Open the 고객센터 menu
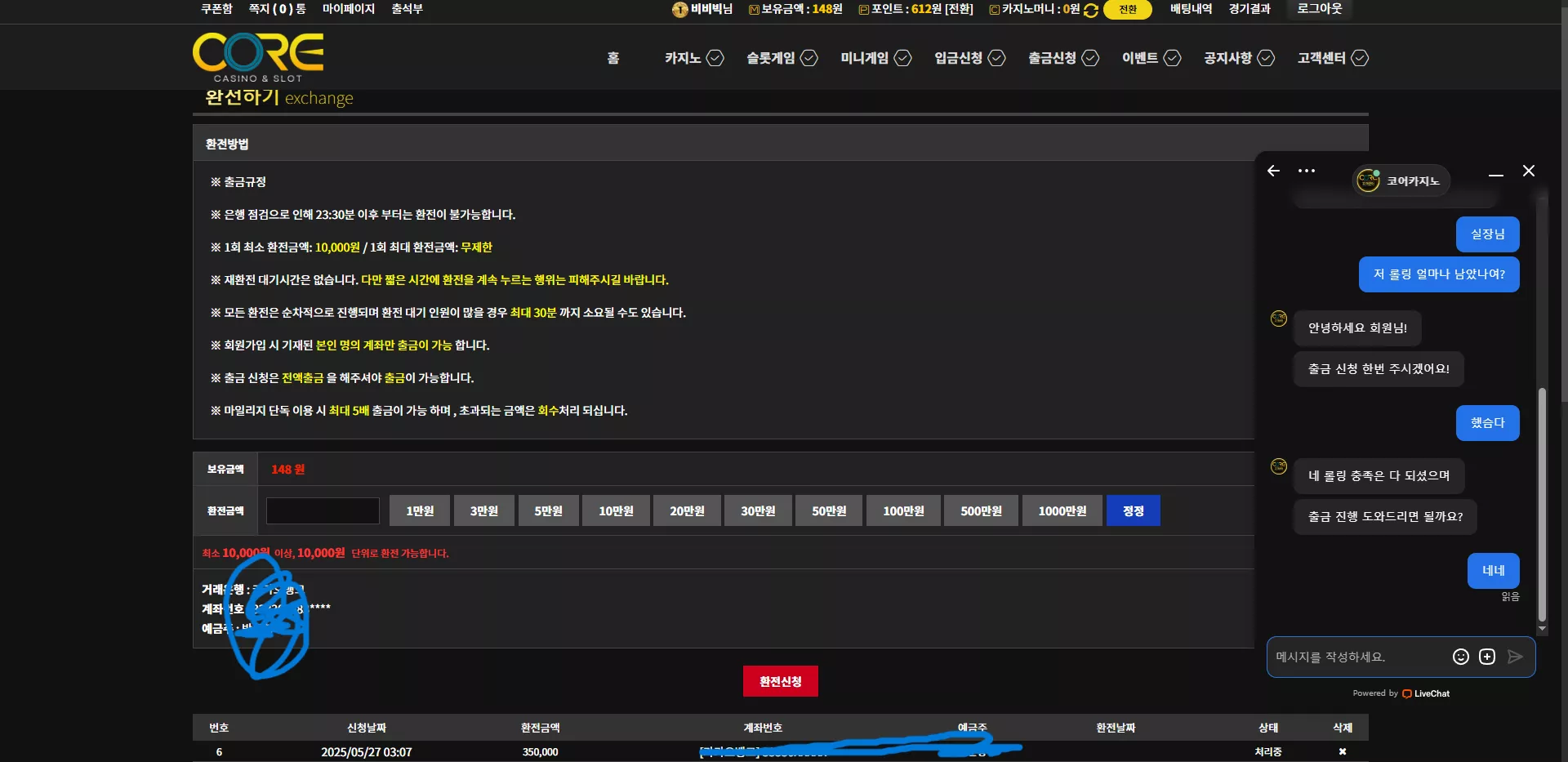 [x=1322, y=58]
